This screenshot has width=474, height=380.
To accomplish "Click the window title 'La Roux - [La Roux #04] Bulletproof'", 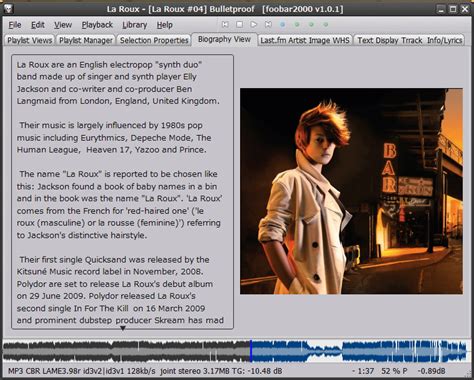I will pyautogui.click(x=181, y=9).
